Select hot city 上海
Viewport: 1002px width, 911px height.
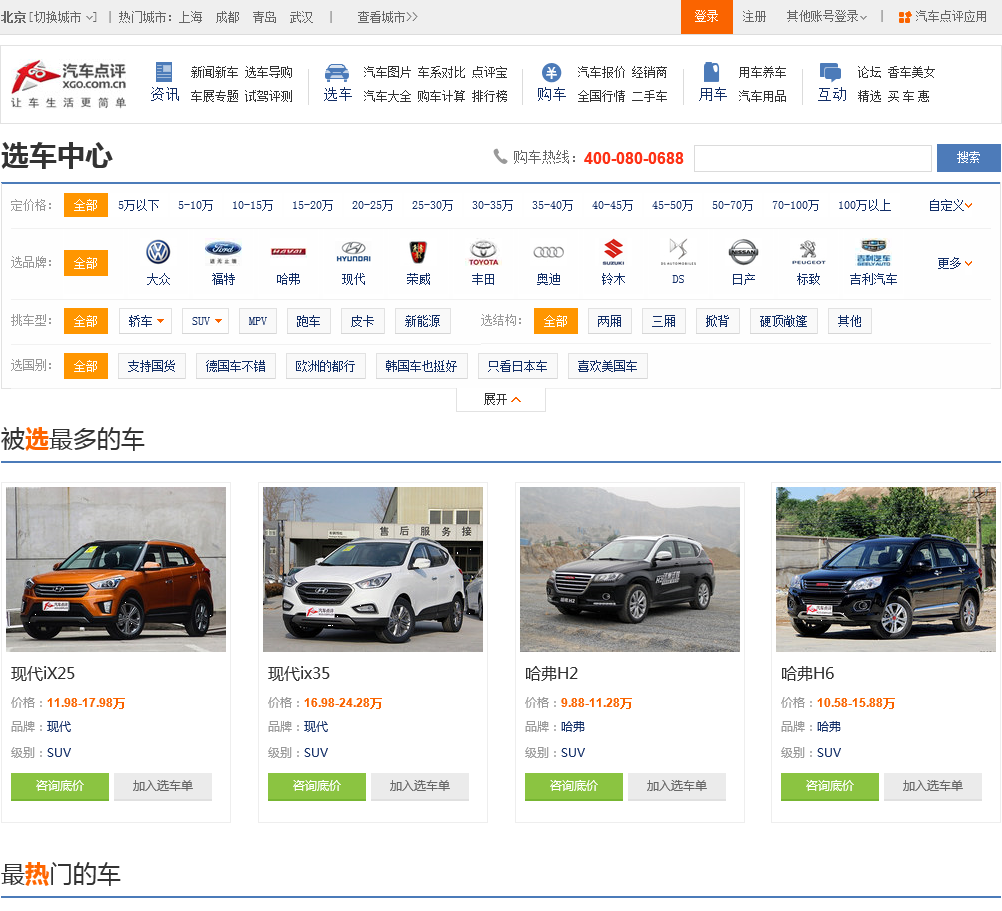point(190,17)
